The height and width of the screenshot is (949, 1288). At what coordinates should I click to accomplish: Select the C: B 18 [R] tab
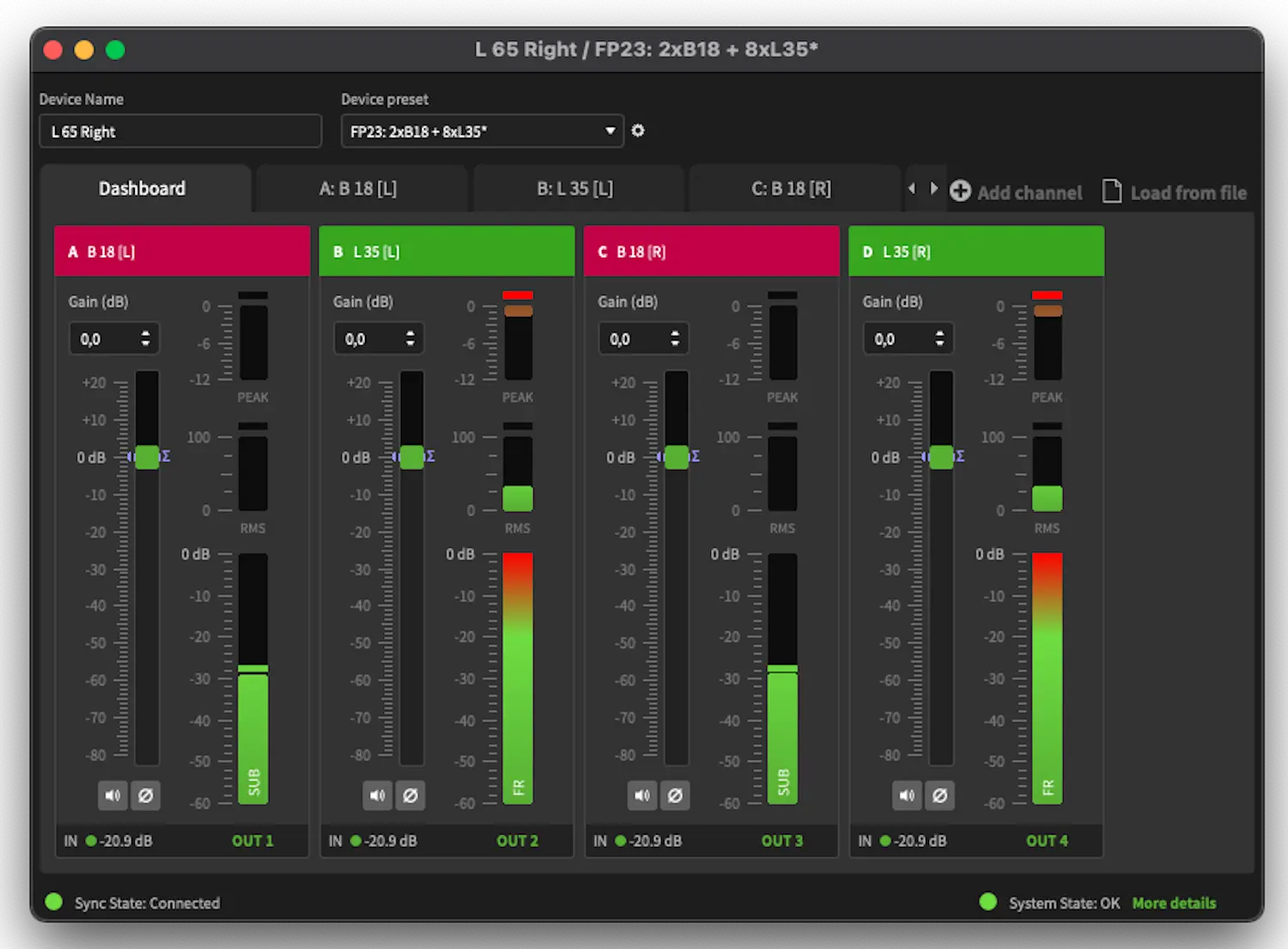click(791, 189)
